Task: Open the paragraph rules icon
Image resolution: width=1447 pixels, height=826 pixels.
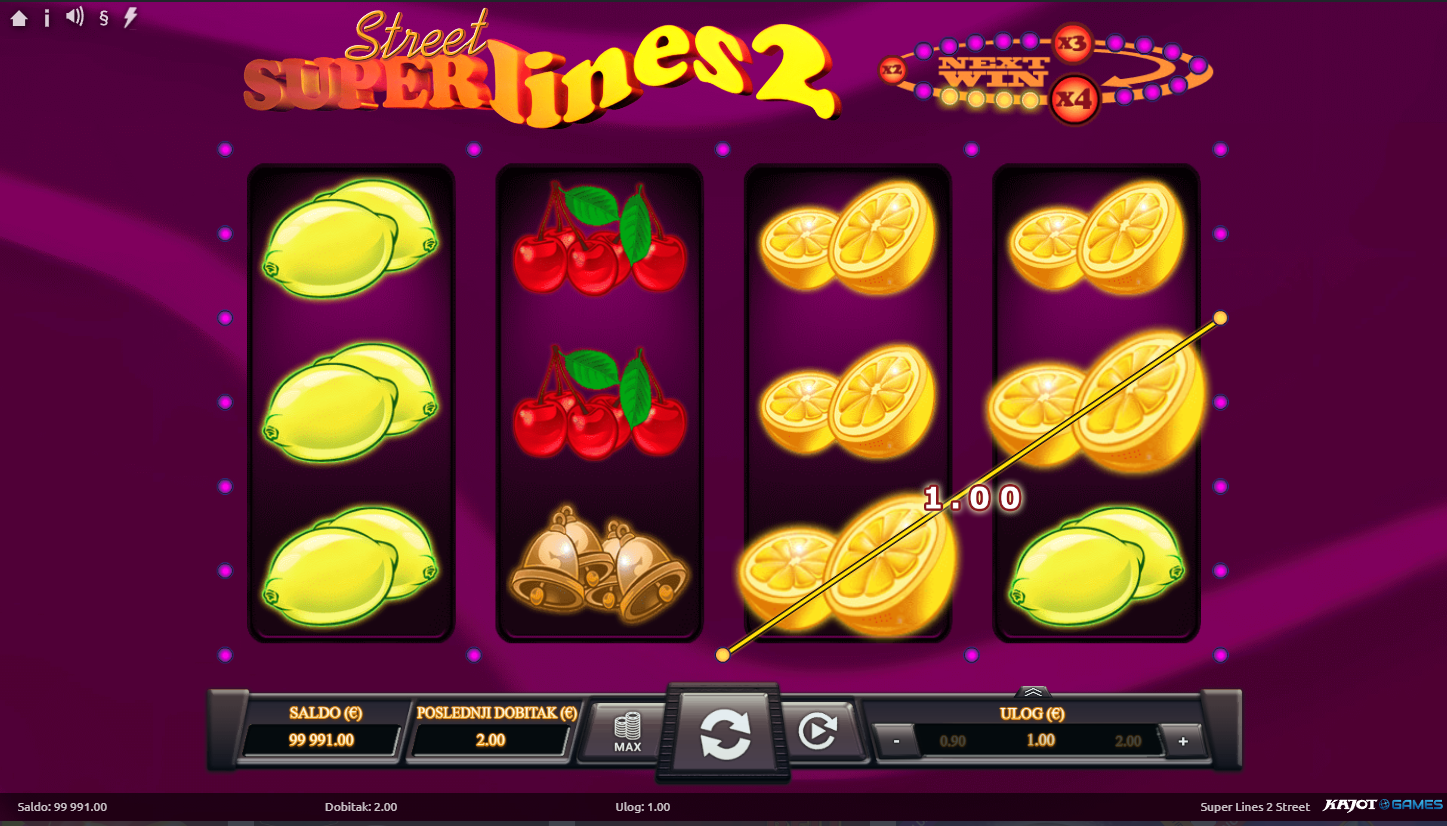Action: (x=104, y=18)
